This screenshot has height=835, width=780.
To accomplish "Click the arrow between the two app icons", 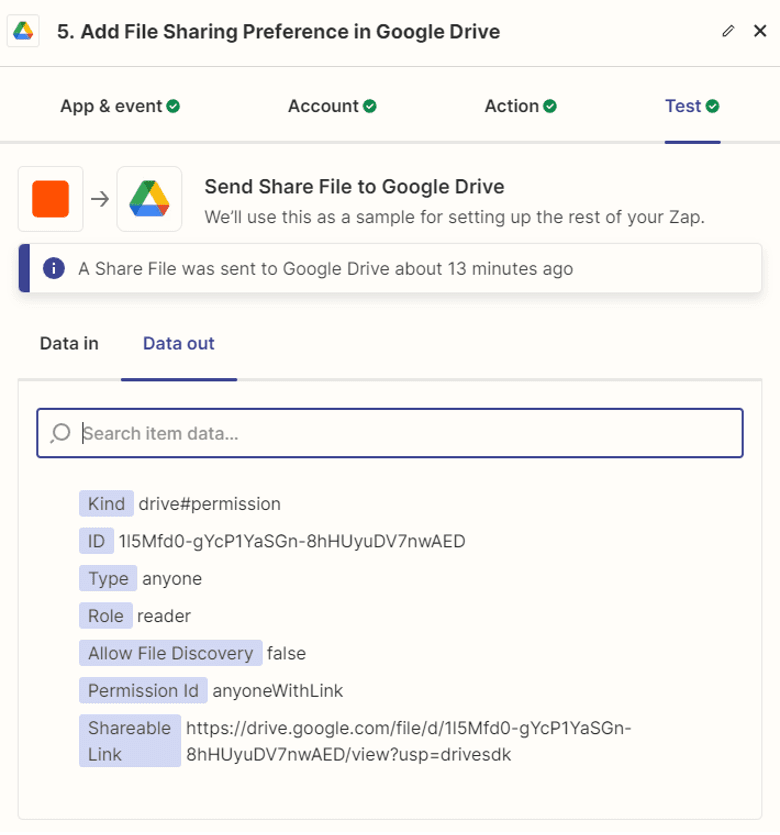I will 97,198.
